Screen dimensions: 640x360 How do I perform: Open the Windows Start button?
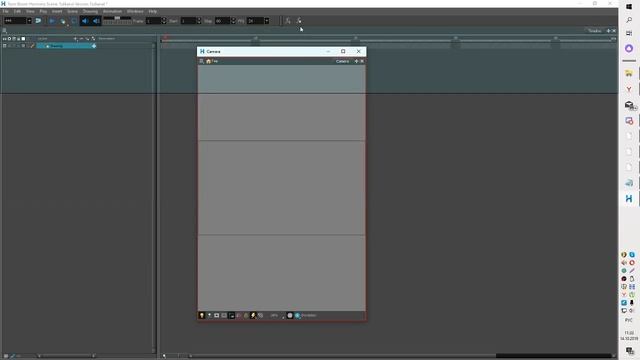[629, 7]
